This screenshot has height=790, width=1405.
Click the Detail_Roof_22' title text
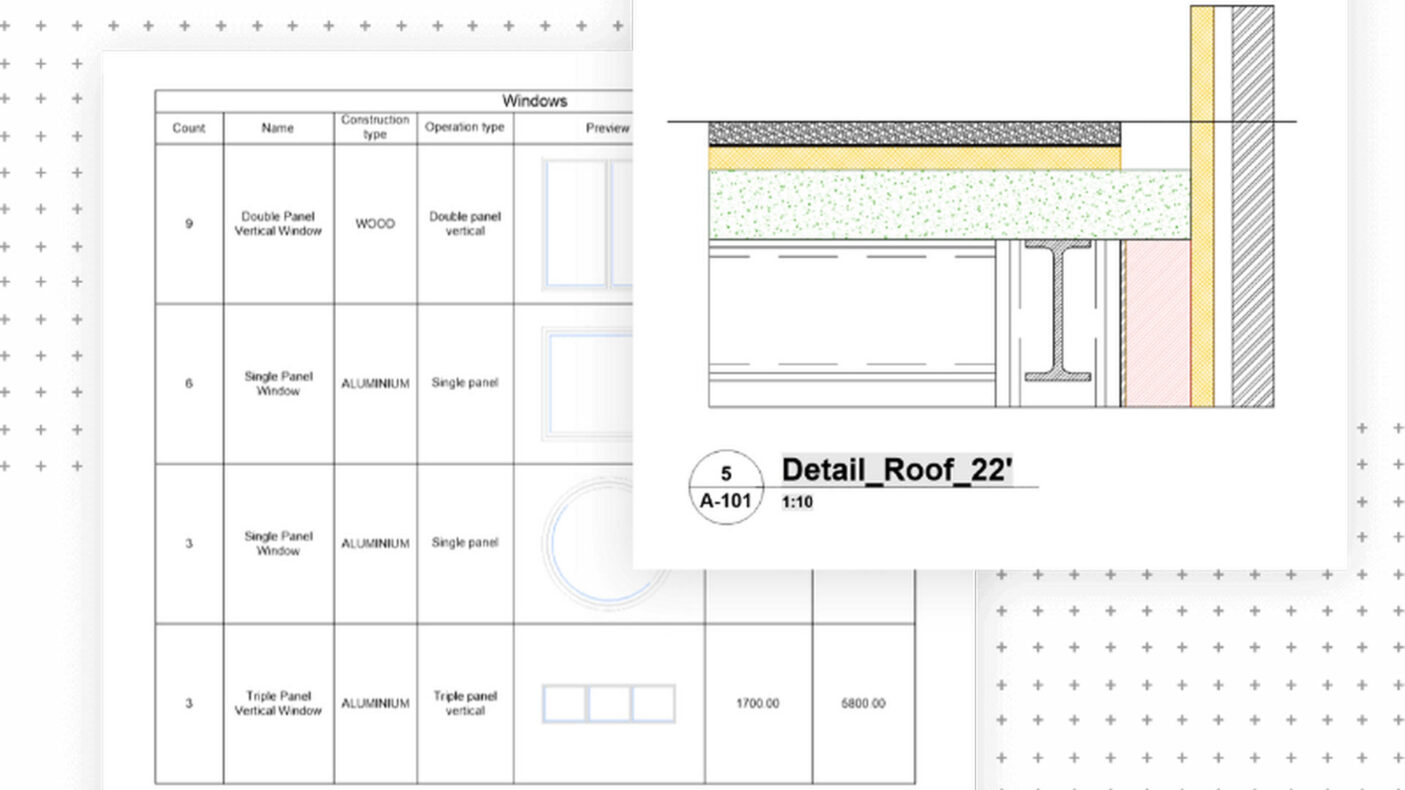897,470
